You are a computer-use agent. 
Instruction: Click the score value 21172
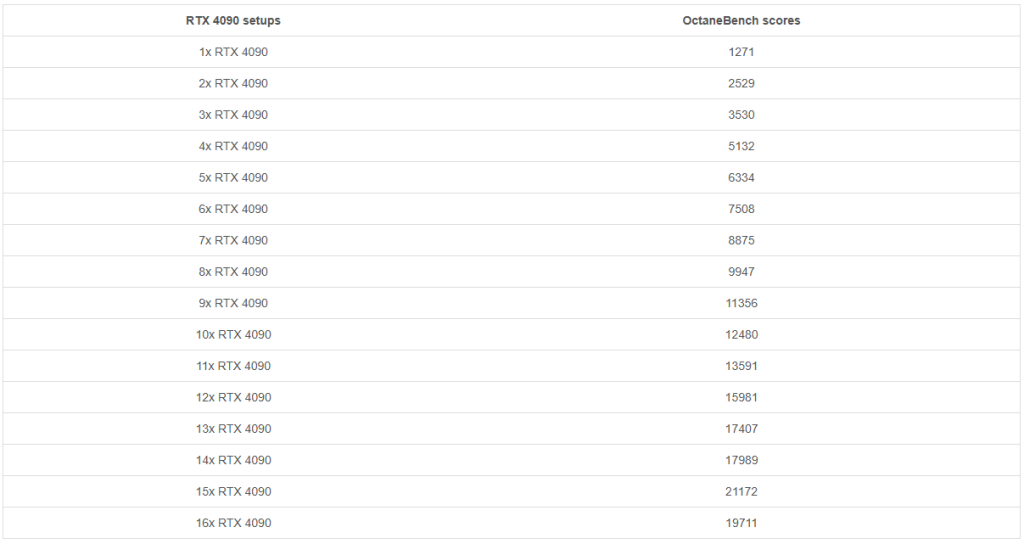741,492
